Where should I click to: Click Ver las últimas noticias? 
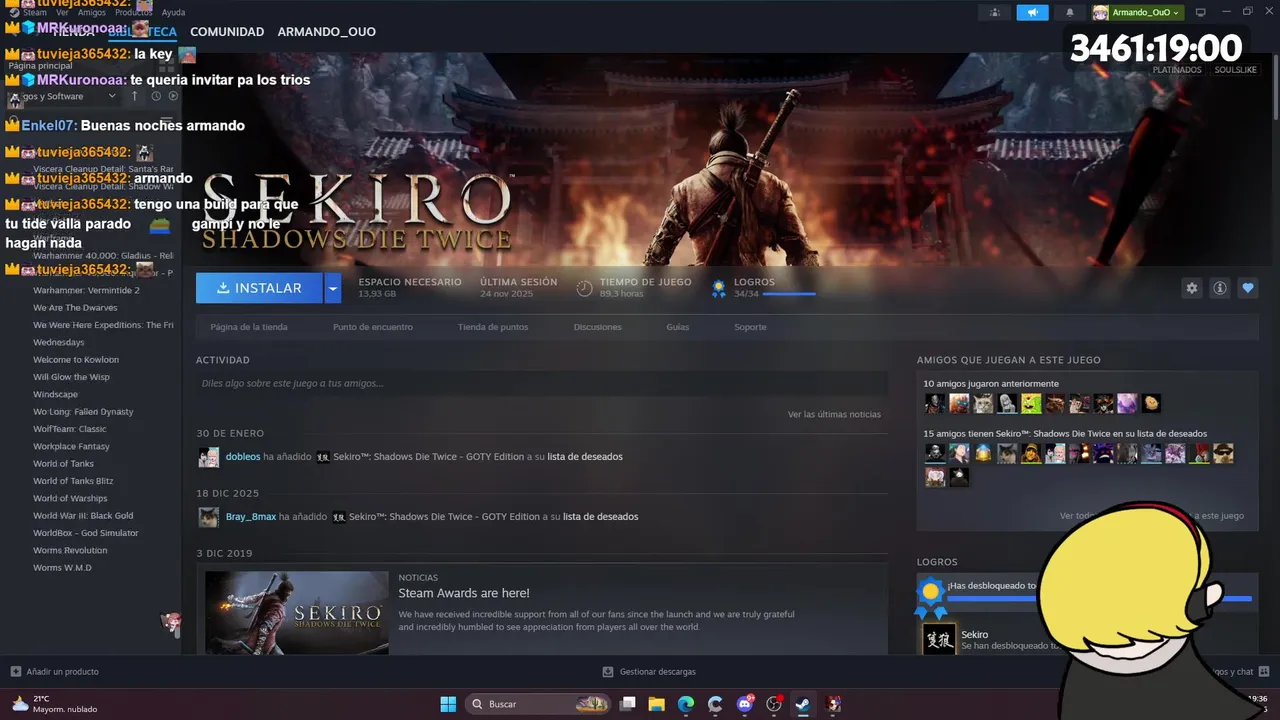tap(834, 414)
